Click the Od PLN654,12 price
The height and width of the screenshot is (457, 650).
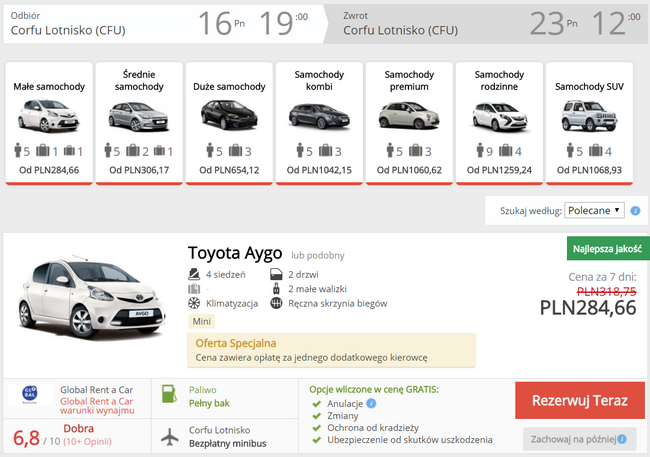click(229, 170)
